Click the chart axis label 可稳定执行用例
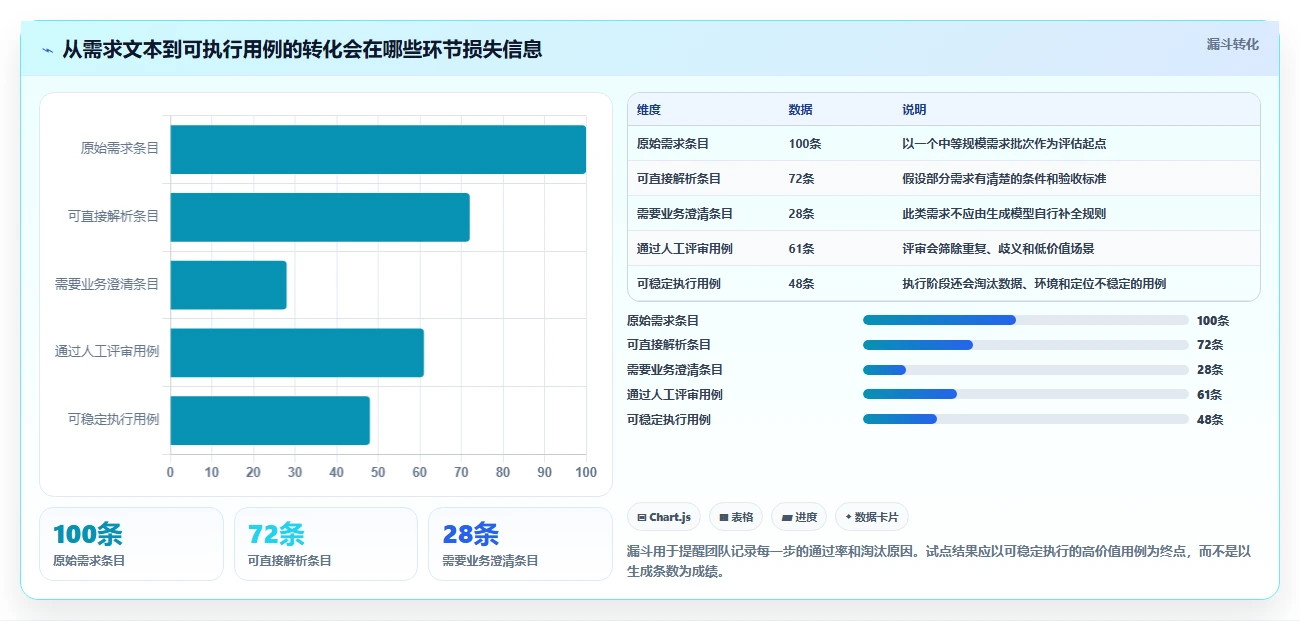1300x621 pixels. point(113,419)
